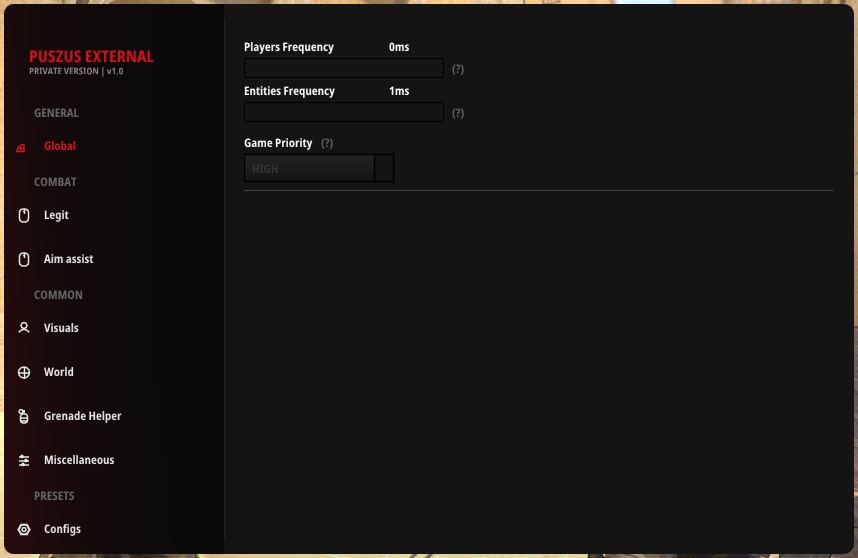Click the help (?) icon beside Game Priority
Screen dimensions: 858x558
click(x=327, y=144)
